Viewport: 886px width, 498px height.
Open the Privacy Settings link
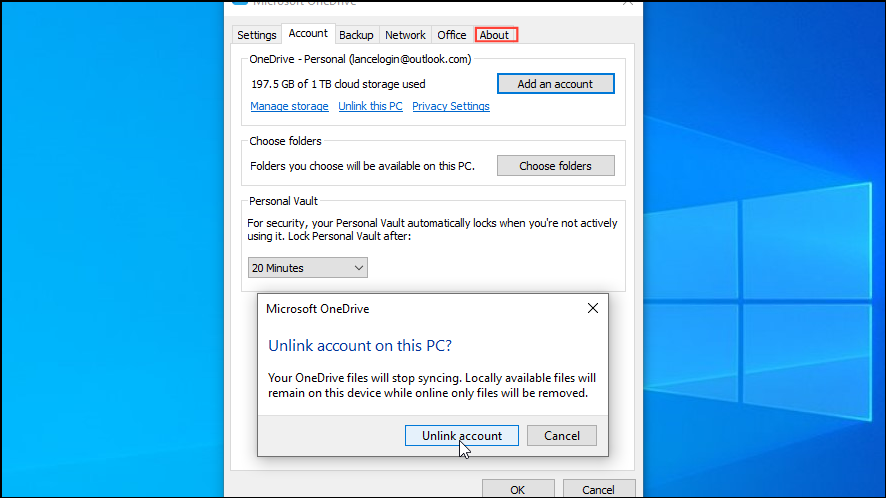coord(451,106)
